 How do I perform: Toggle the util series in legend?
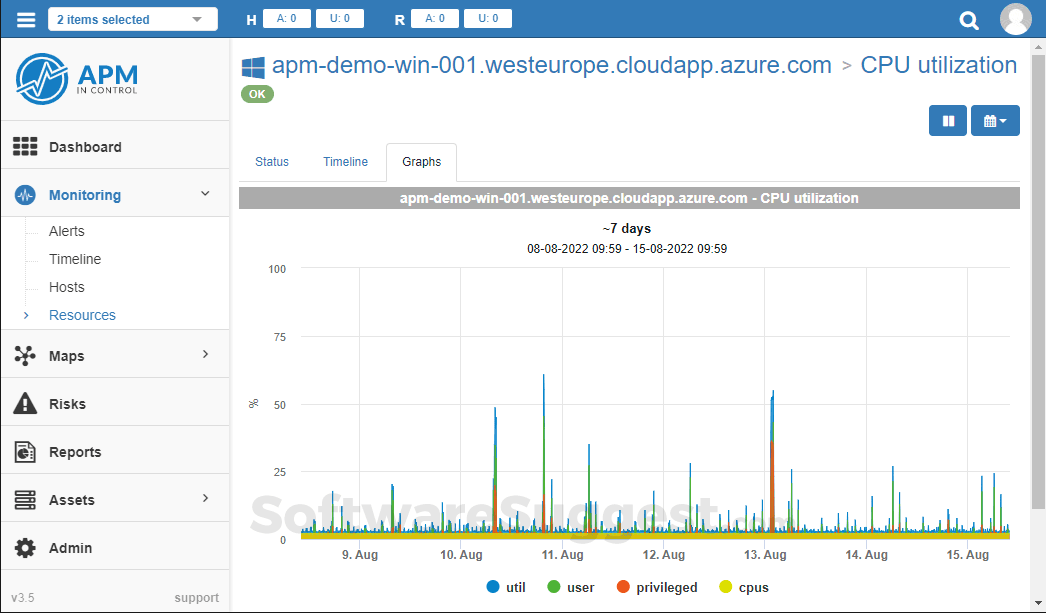[x=506, y=587]
